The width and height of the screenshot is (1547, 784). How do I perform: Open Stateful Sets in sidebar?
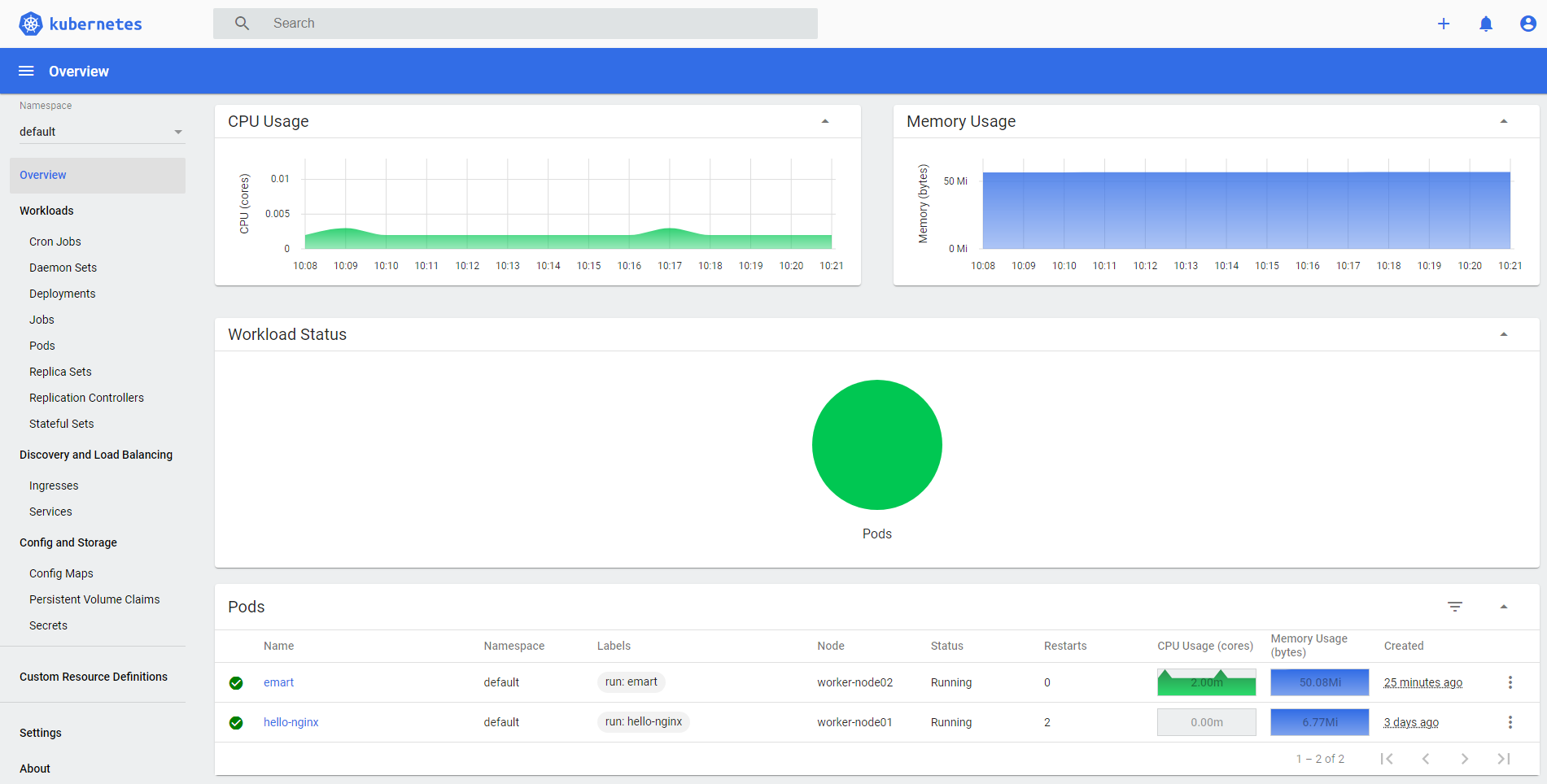(61, 424)
